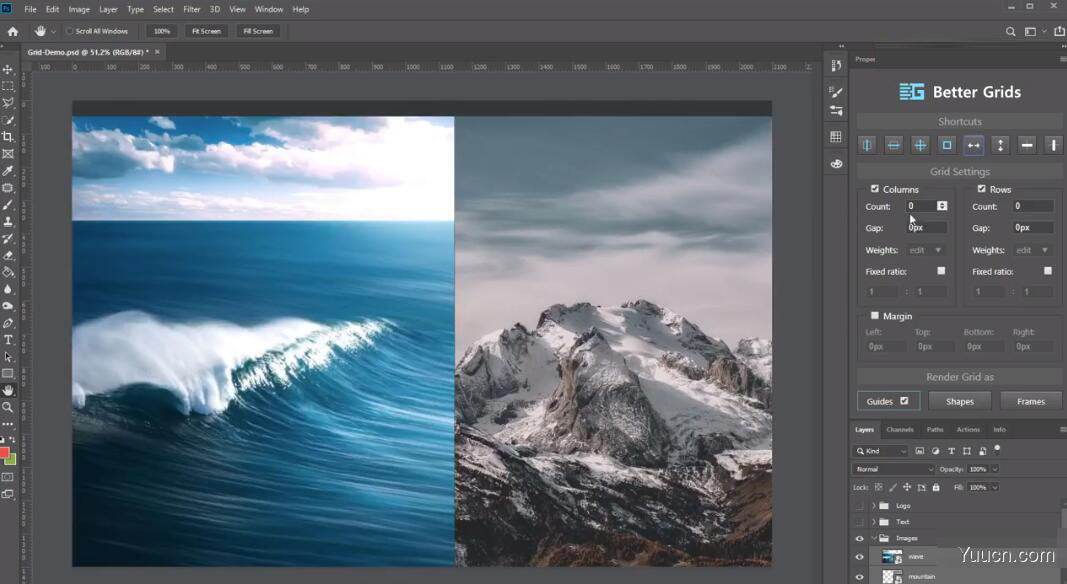Screen dimensions: 1067x584
Task: Open the Filter menu
Action: [x=191, y=9]
